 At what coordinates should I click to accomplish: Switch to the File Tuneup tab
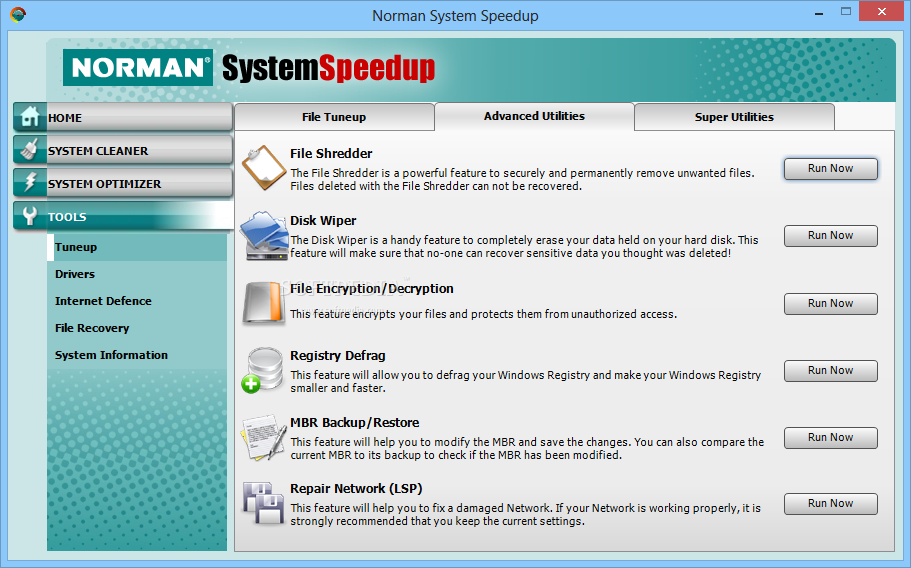[x=334, y=117]
